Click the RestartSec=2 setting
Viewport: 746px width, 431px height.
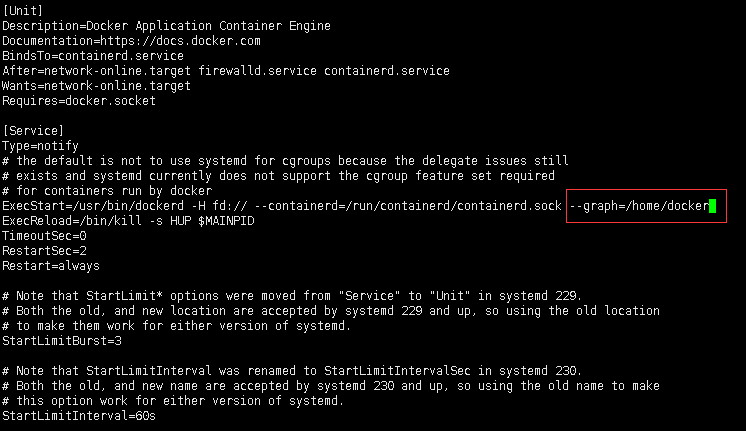[x=44, y=251]
